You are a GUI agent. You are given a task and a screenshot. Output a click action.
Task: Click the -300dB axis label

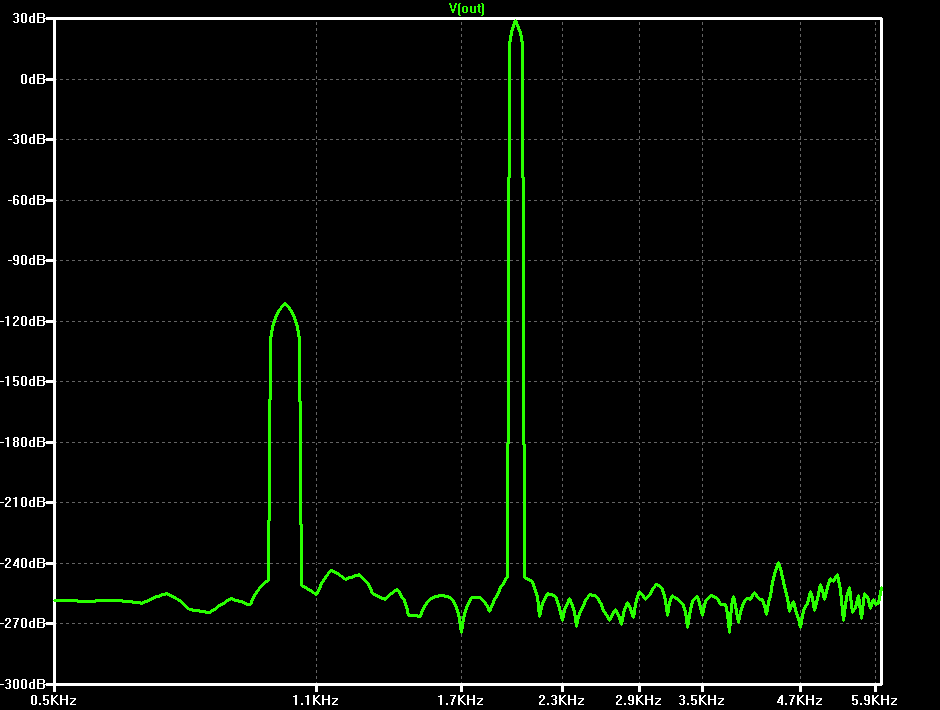pos(23,684)
